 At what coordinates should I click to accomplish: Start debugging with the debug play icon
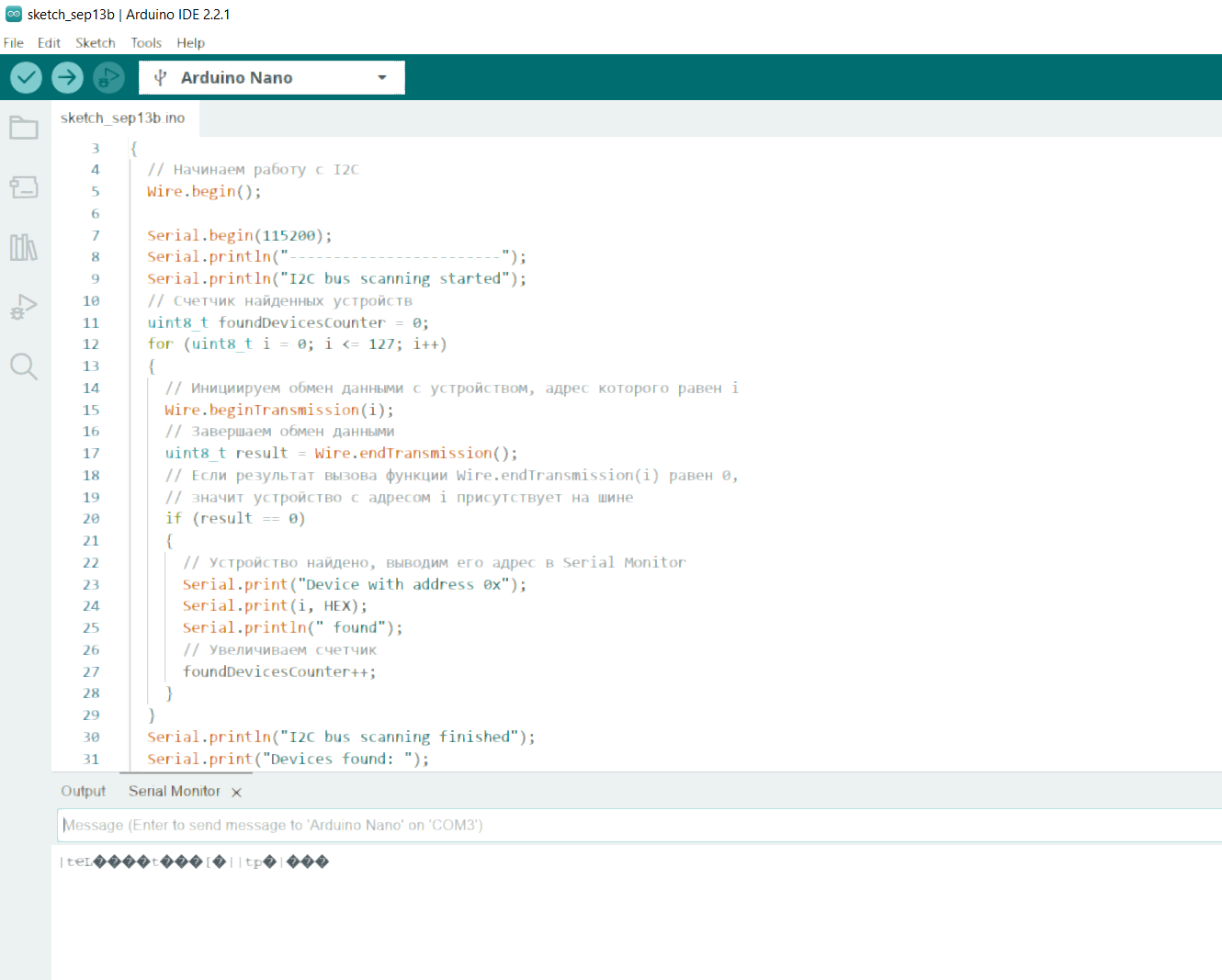point(109,77)
